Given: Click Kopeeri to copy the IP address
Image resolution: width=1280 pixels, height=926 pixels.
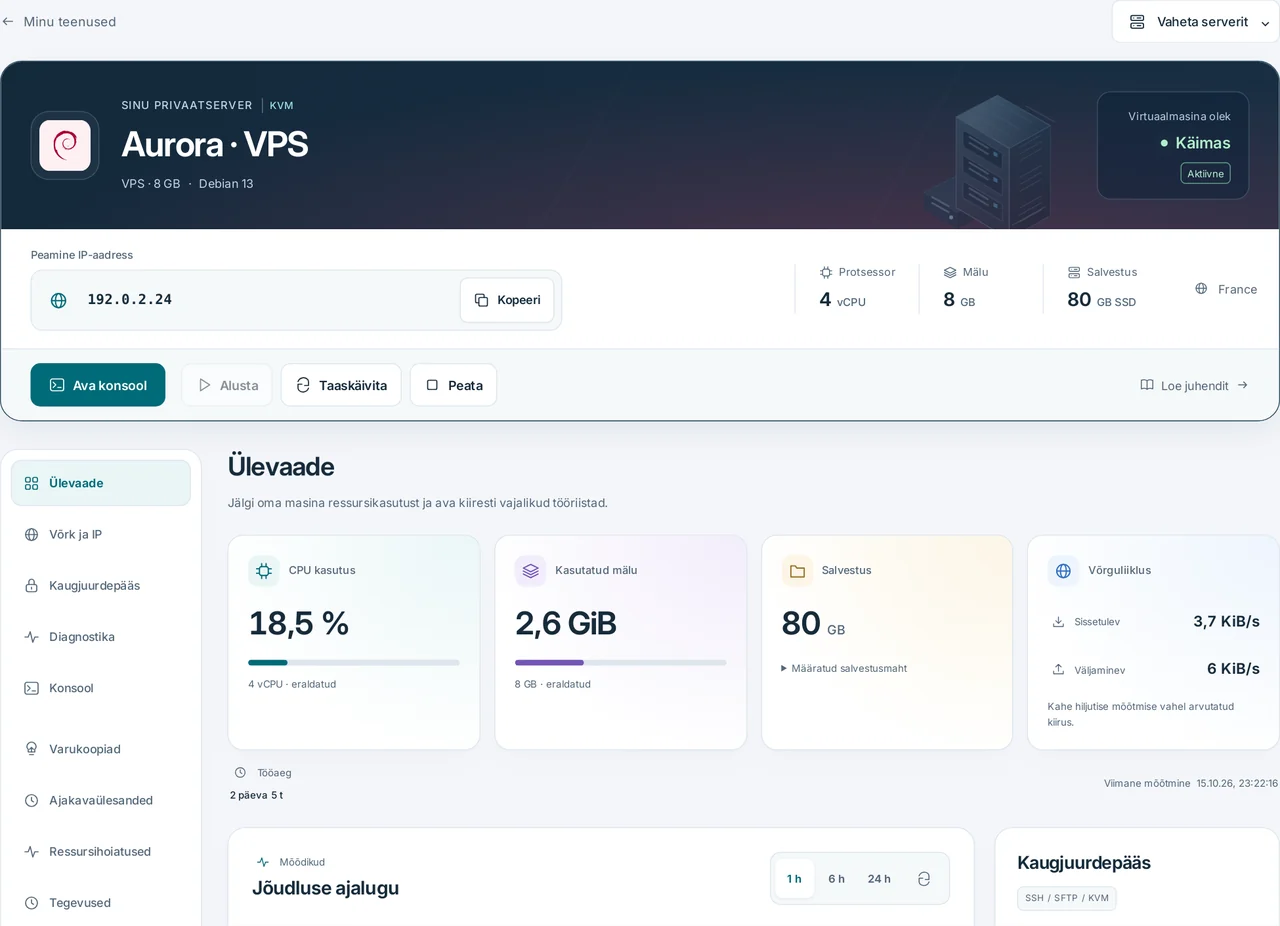Looking at the screenshot, I should tap(507, 300).
